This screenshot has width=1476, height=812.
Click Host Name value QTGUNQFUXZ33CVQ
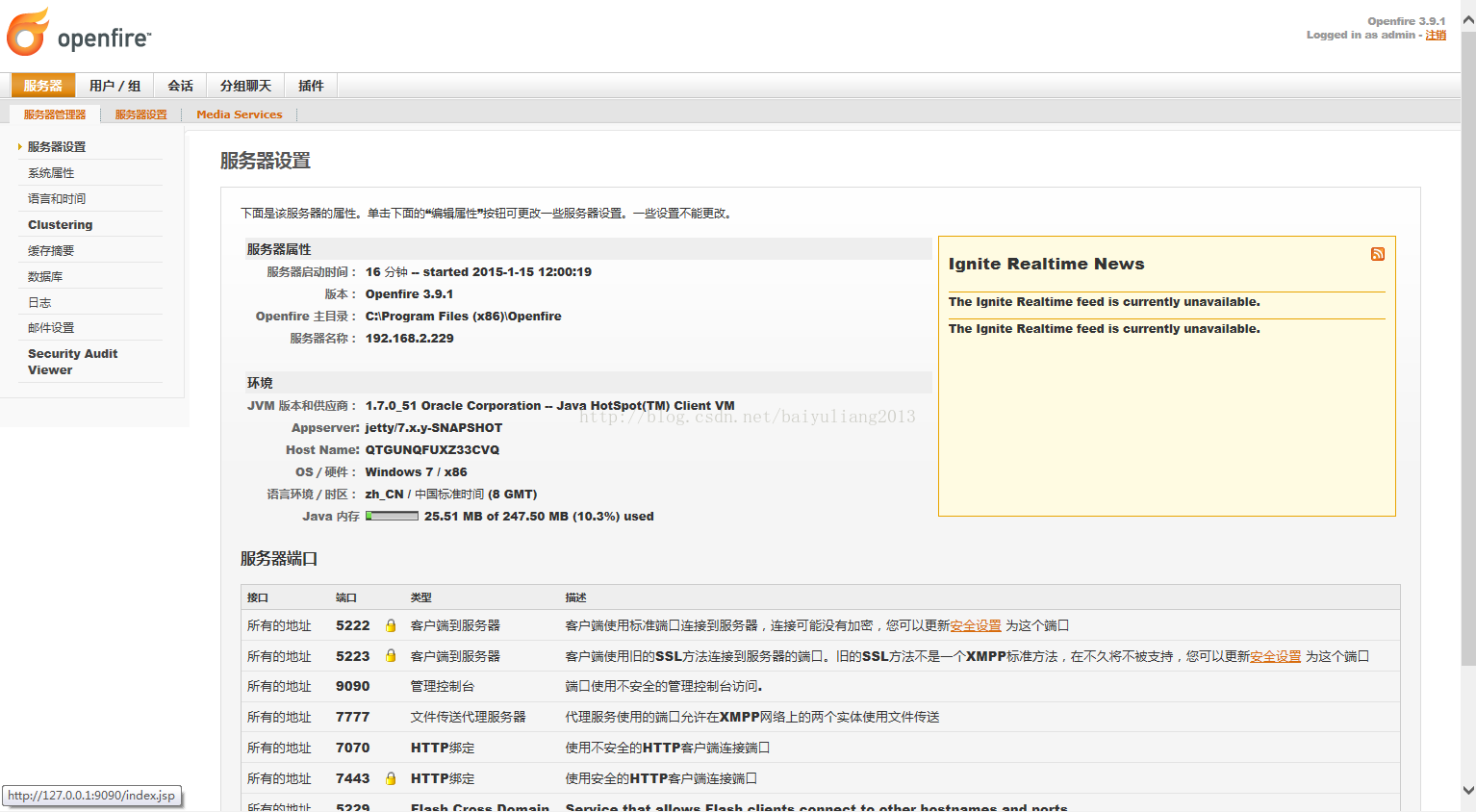coord(432,449)
